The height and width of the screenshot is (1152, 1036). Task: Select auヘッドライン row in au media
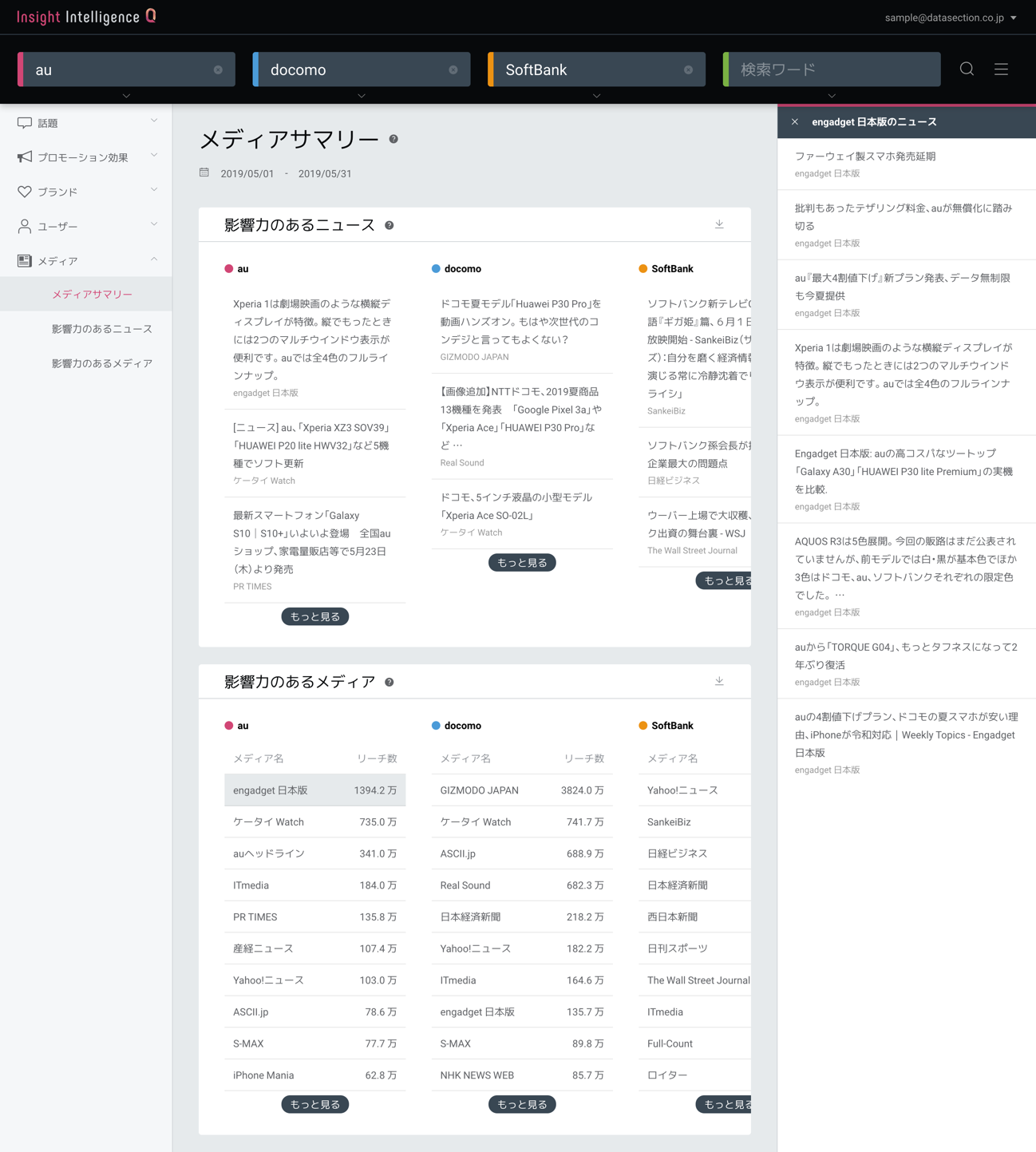(315, 853)
